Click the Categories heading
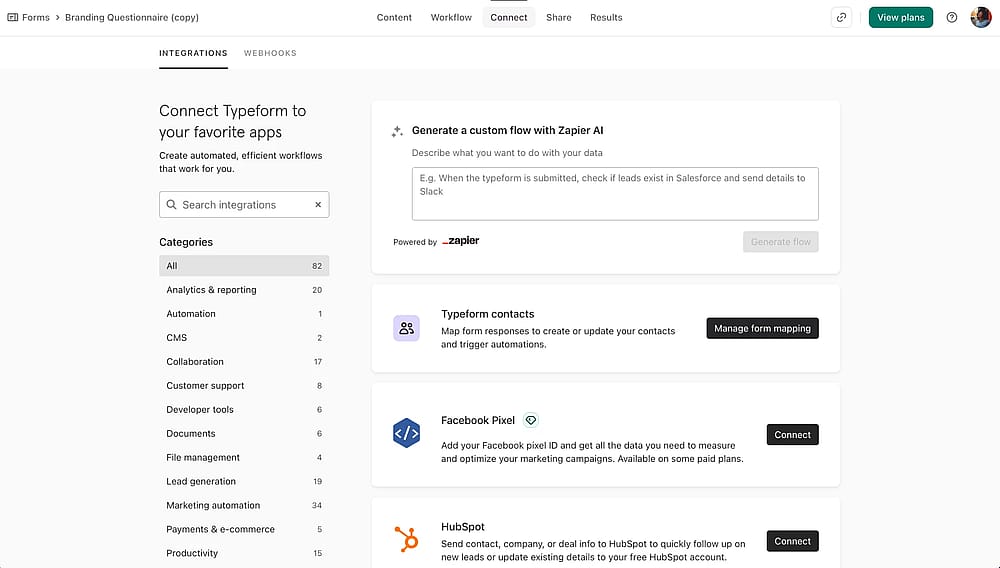The height and width of the screenshot is (568, 1000). 186,242
